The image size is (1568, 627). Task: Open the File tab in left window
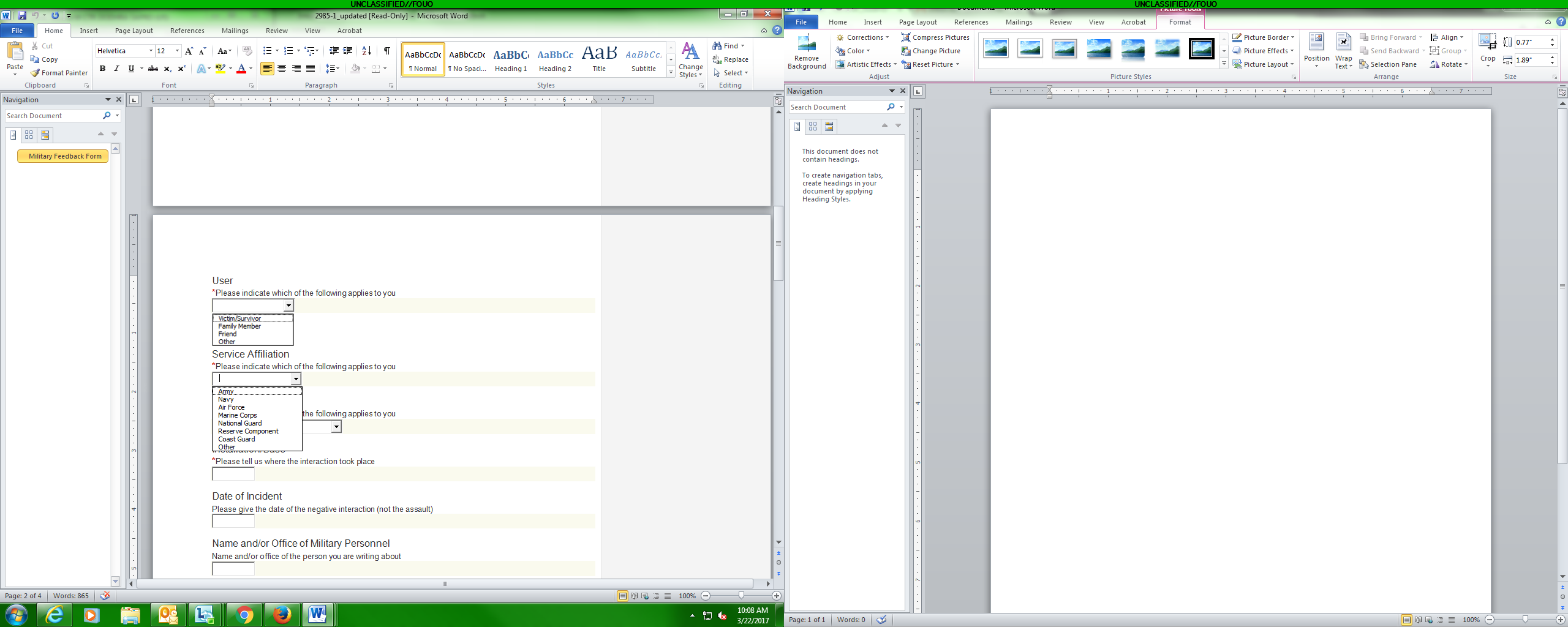click(x=17, y=31)
